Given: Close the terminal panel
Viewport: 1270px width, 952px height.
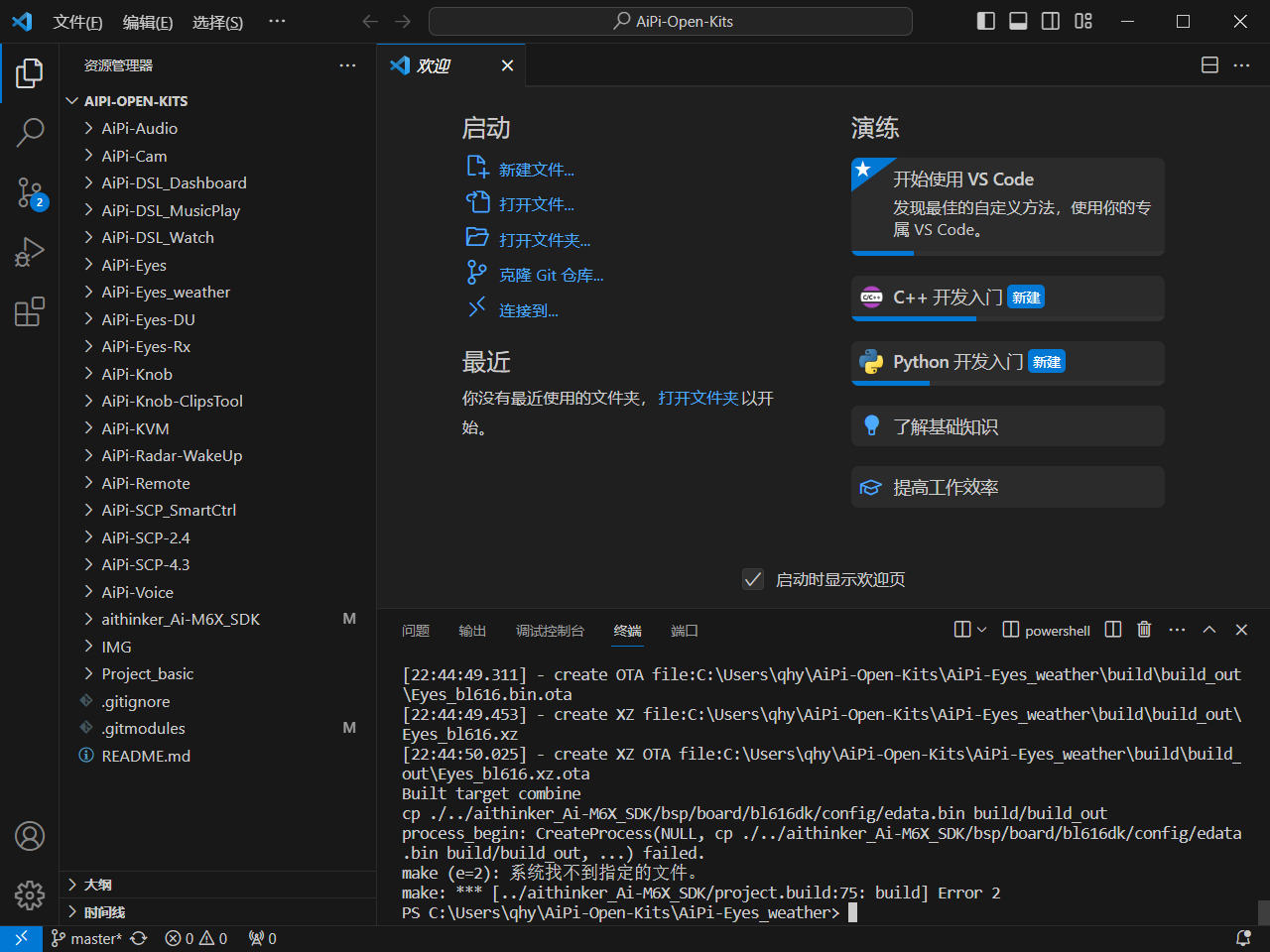Looking at the screenshot, I should (1241, 630).
